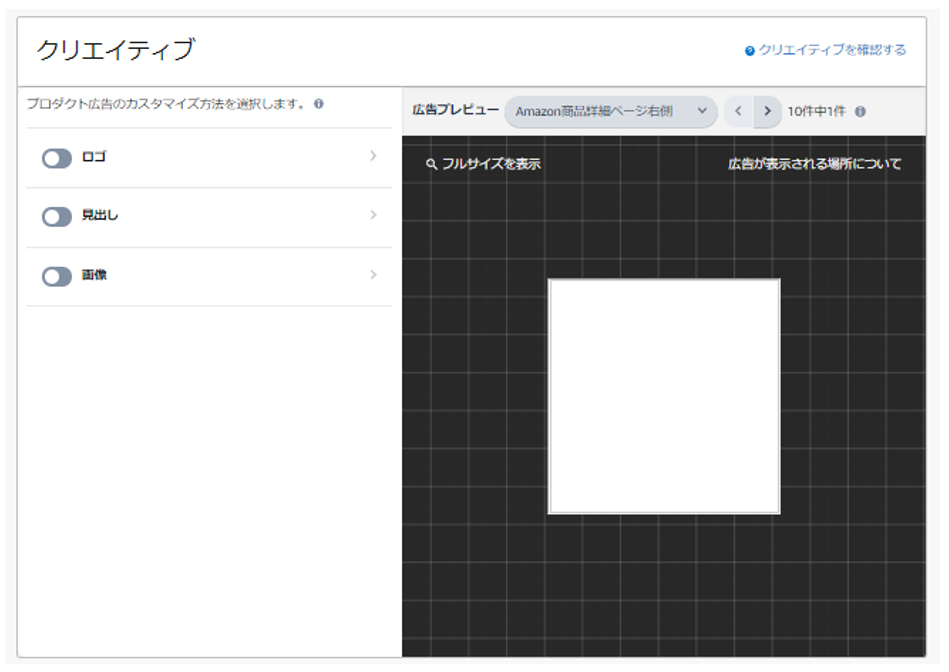Open フルサイズを表示 full-size view

click(x=484, y=164)
